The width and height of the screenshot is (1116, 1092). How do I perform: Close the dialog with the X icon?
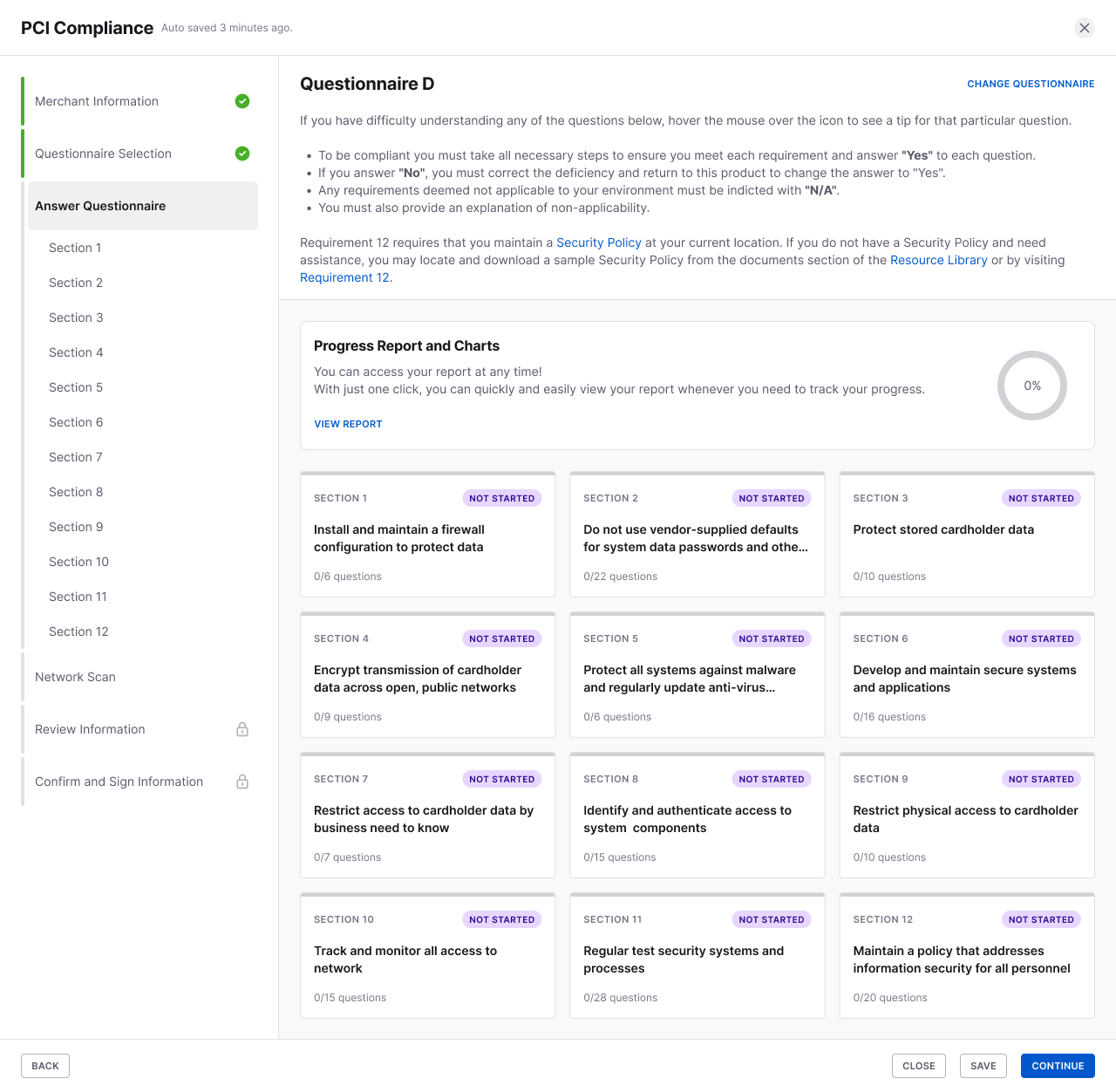pyautogui.click(x=1085, y=28)
